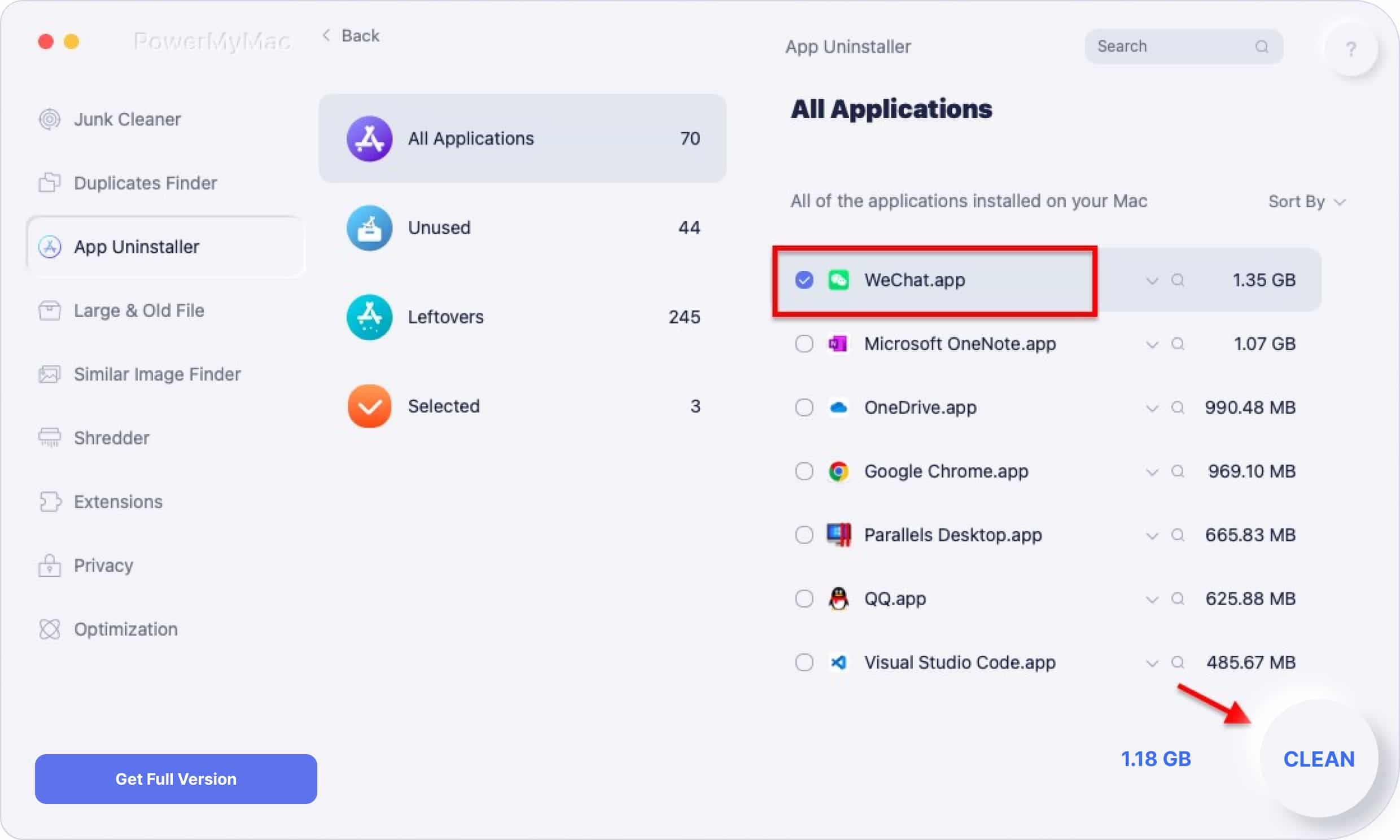This screenshot has width=1400, height=840.
Task: Open the Large & Old File finder
Action: pyautogui.click(x=139, y=310)
